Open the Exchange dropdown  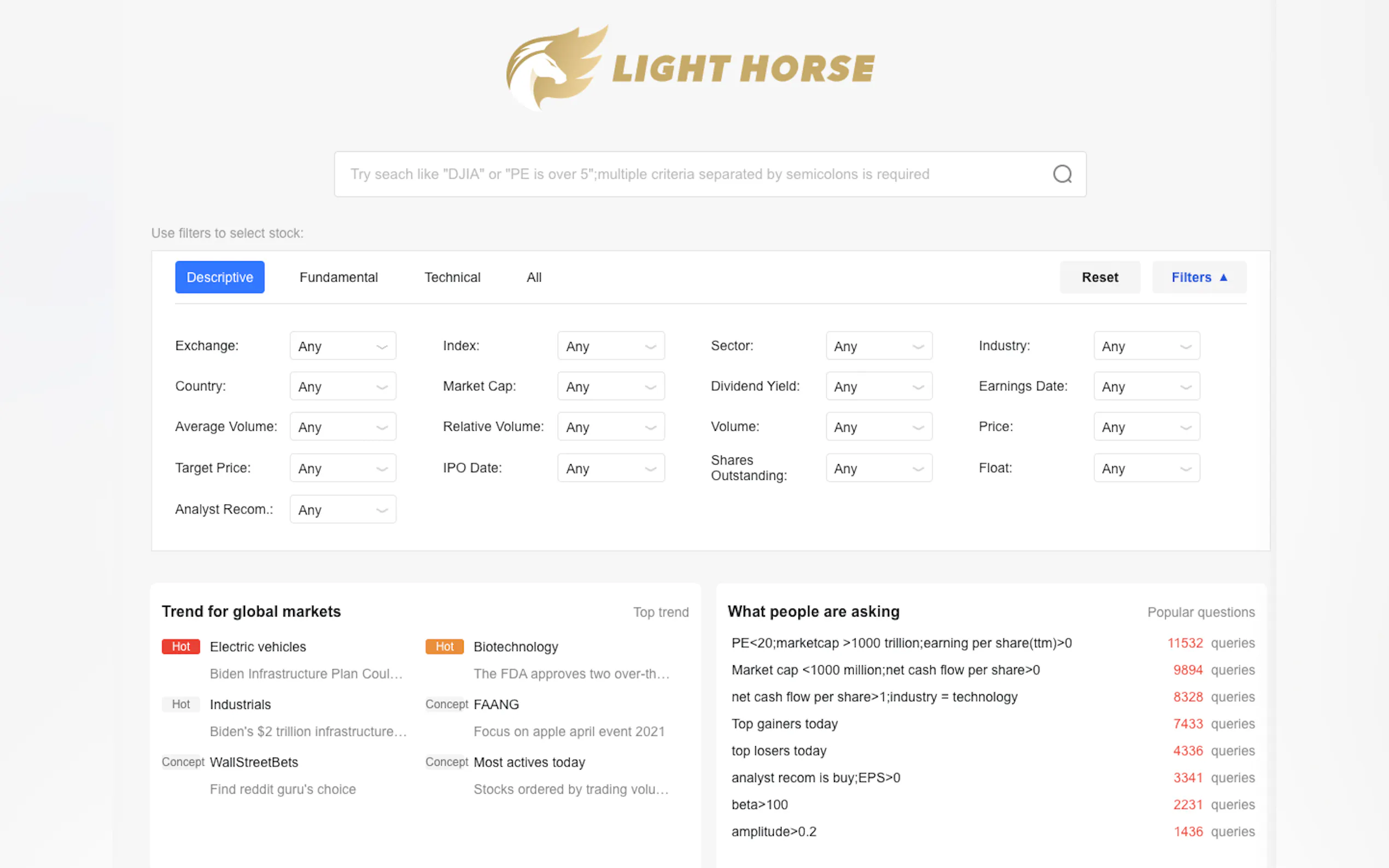coord(343,346)
